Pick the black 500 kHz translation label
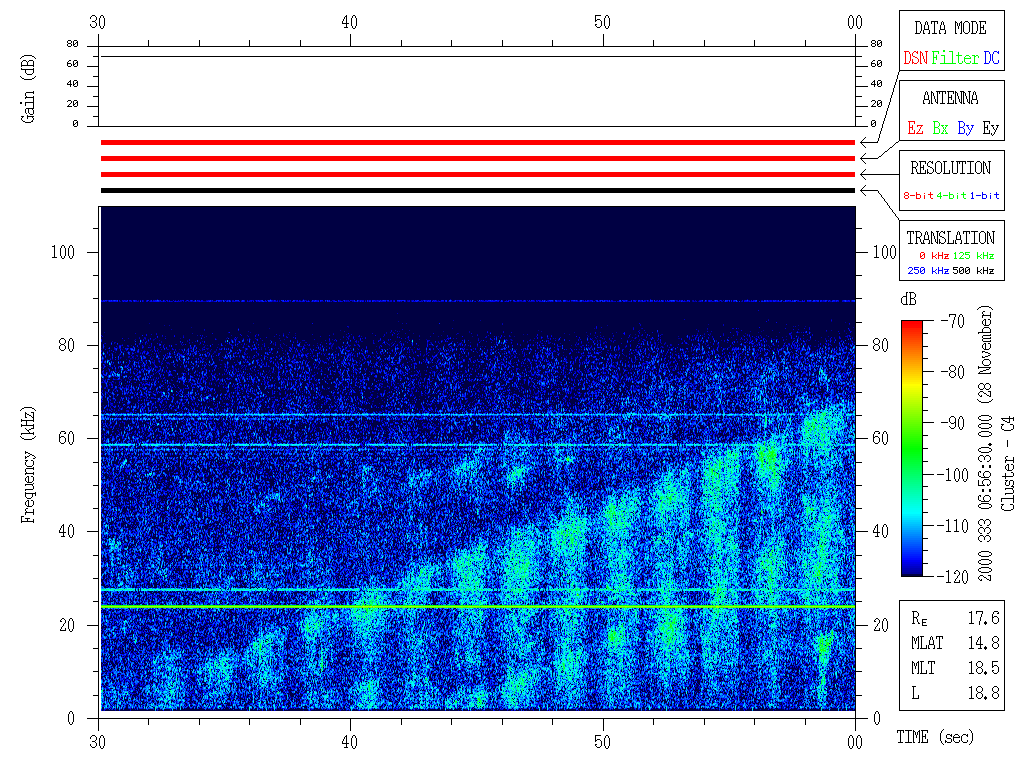This screenshot has width=1024, height=768. click(x=973, y=271)
